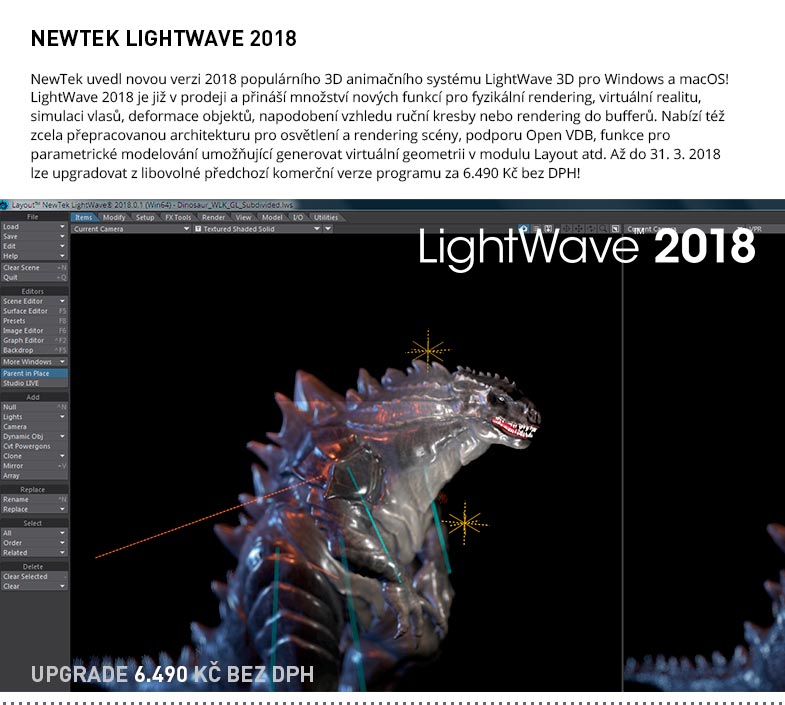Expand the Edit menu
785x705 pixels.
point(34,246)
